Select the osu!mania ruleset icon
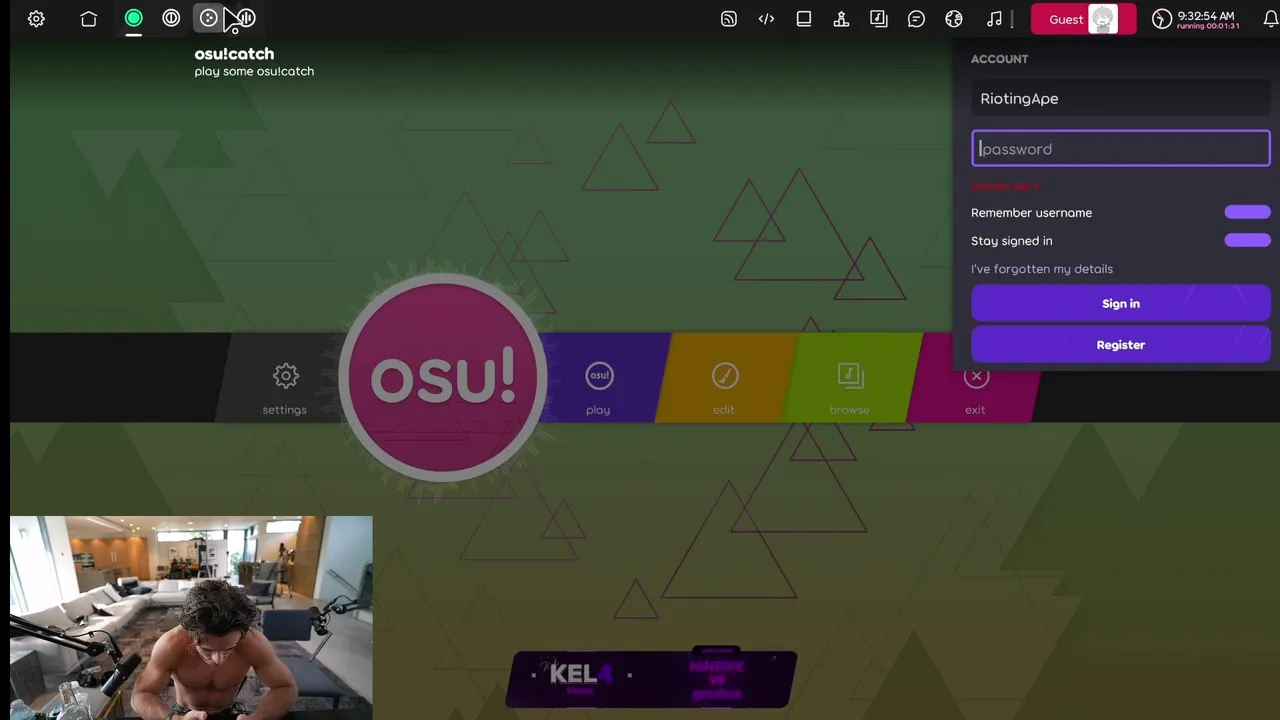 pyautogui.click(x=246, y=18)
